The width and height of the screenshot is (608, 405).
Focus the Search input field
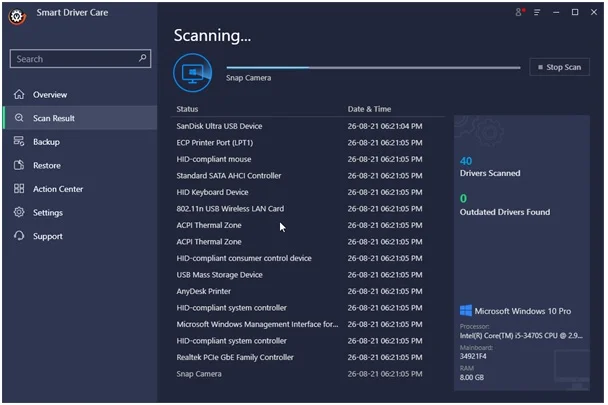point(80,59)
